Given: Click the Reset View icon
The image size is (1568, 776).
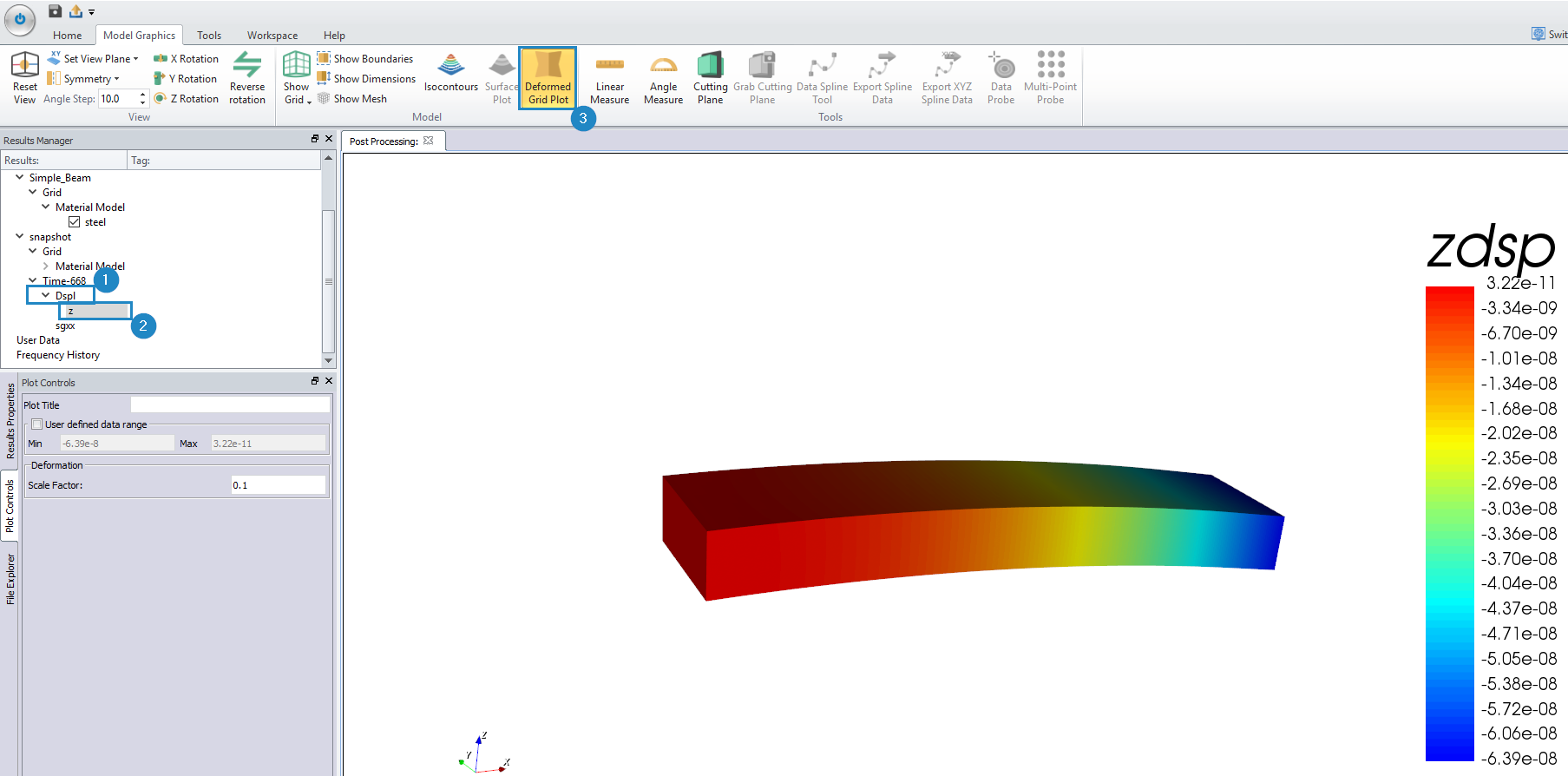Looking at the screenshot, I should [x=25, y=78].
